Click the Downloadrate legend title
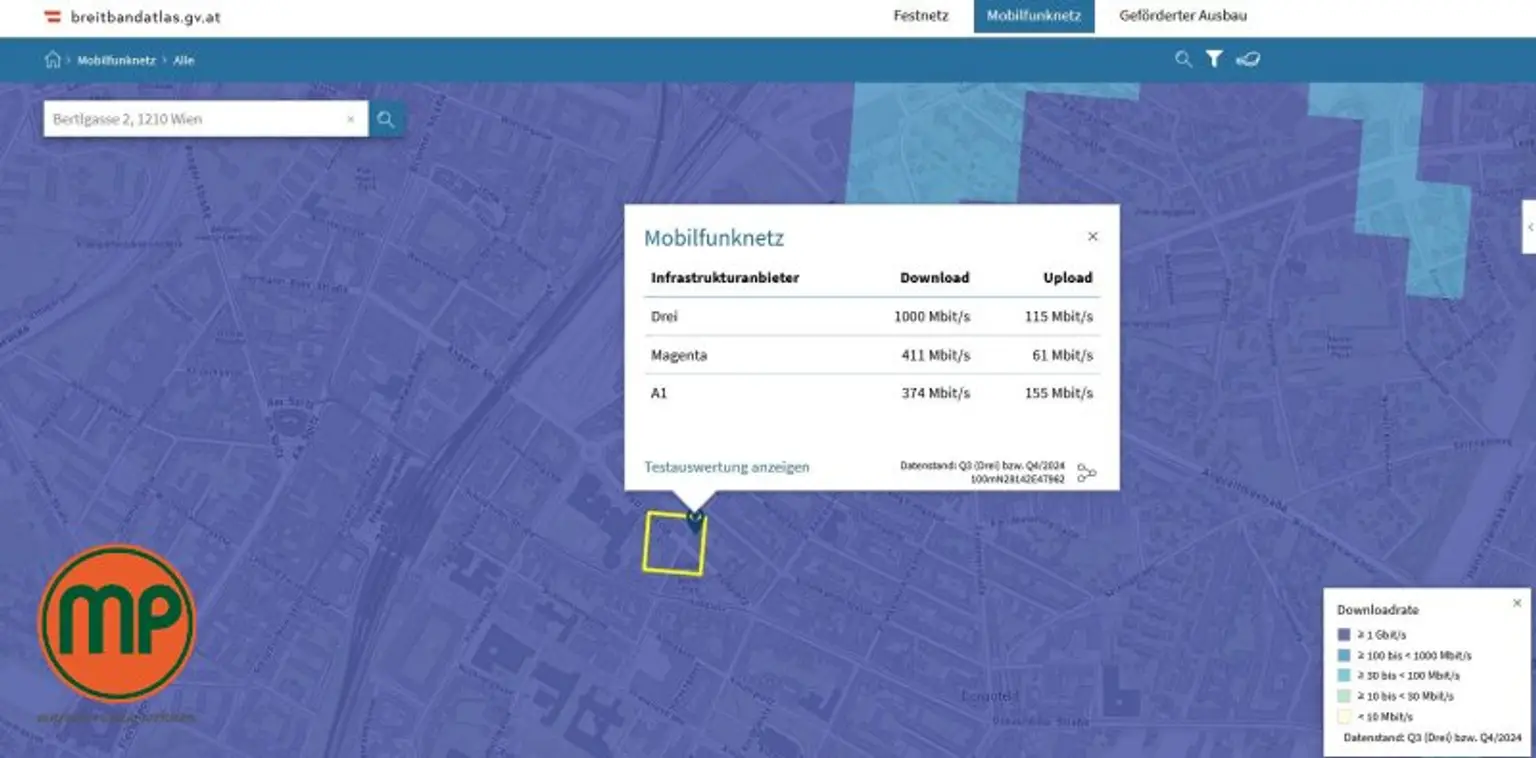 [x=1378, y=609]
